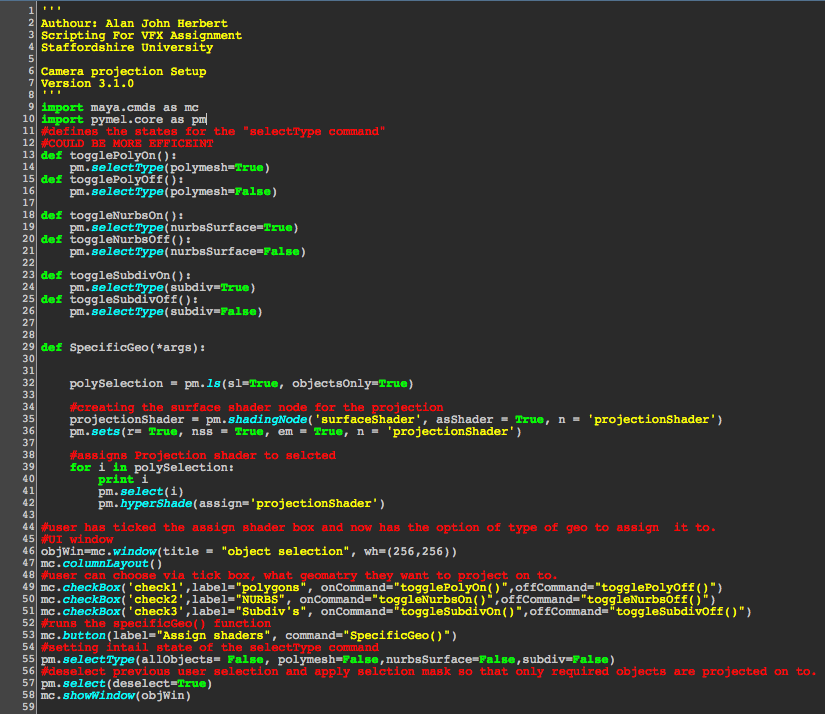
Task: Click "def toggleNurbsOff():" definition
Action: pyautogui.click(x=116, y=239)
